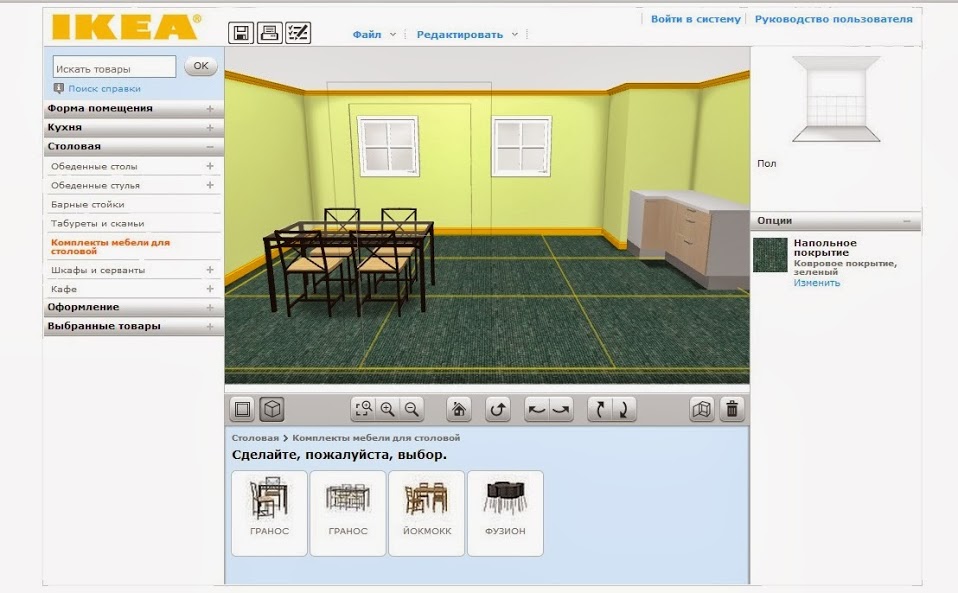The image size is (958, 593).
Task: Open the checklist icon in top toolbar
Action: tap(298, 33)
